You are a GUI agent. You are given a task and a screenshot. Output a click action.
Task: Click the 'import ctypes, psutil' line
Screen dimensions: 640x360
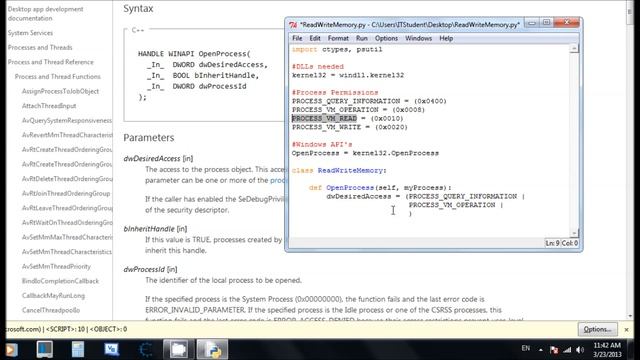[337, 49]
